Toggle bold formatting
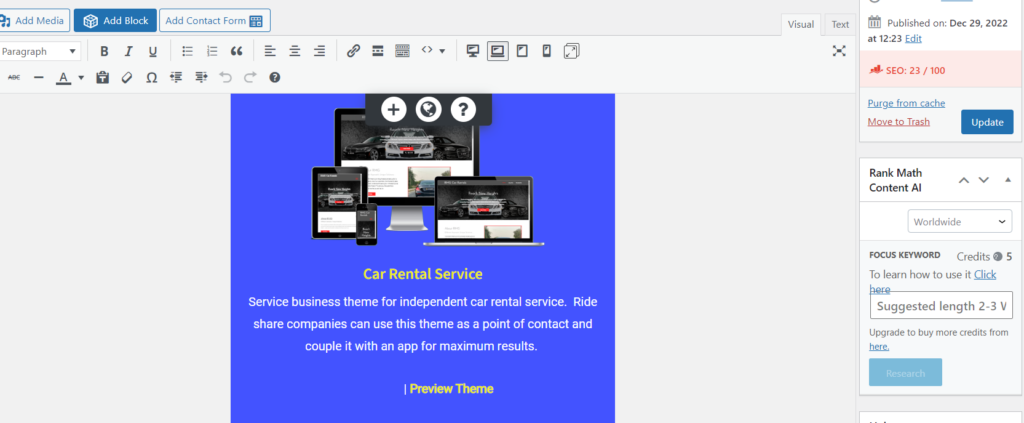 104,51
